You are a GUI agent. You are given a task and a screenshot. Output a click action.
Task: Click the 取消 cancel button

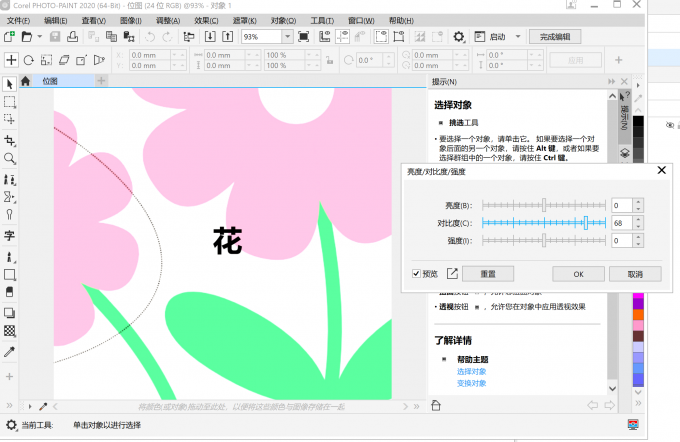(x=635, y=274)
